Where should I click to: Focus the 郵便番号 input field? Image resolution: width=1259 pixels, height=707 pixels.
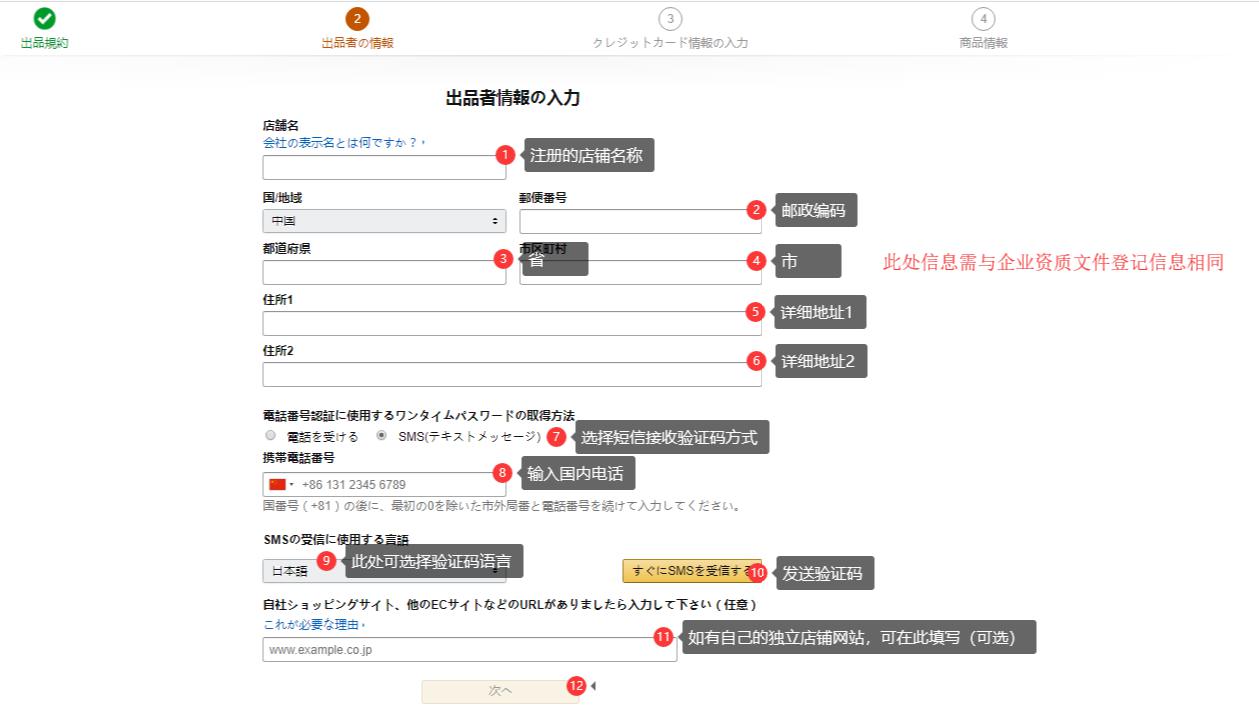point(640,221)
